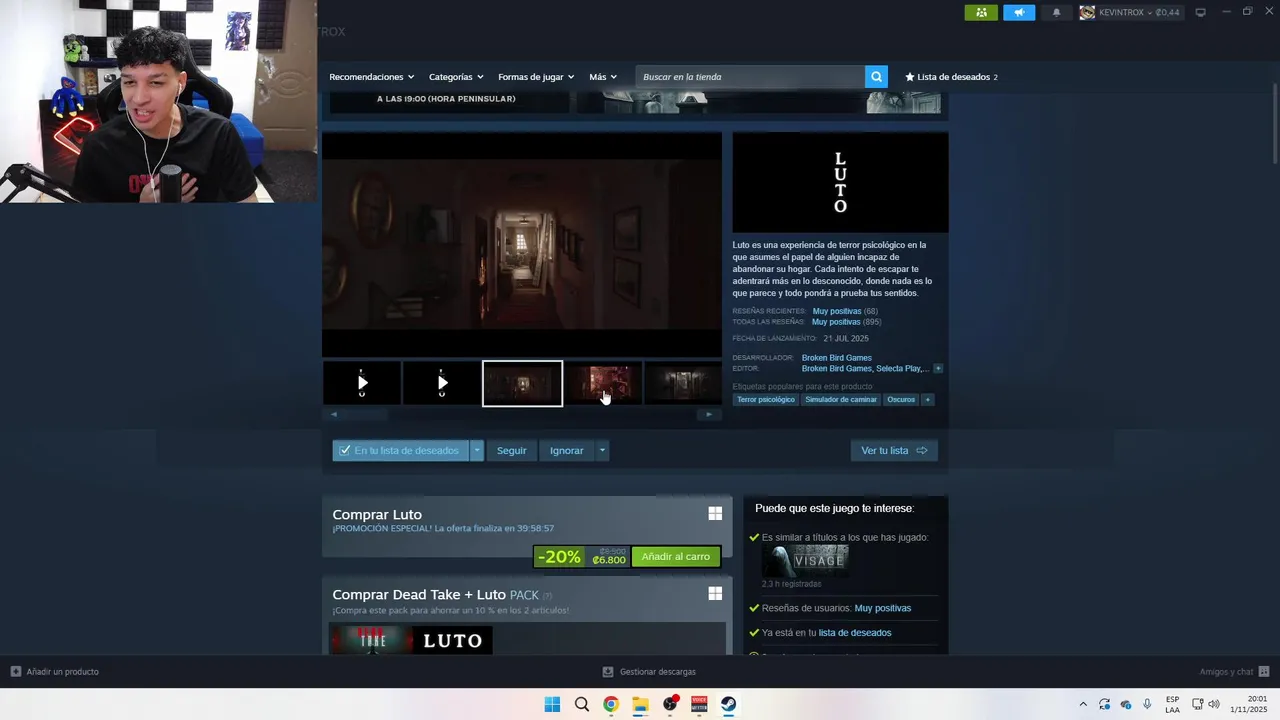The height and width of the screenshot is (720, 1280).
Task: Click the LUTO game header image
Action: coord(840,182)
